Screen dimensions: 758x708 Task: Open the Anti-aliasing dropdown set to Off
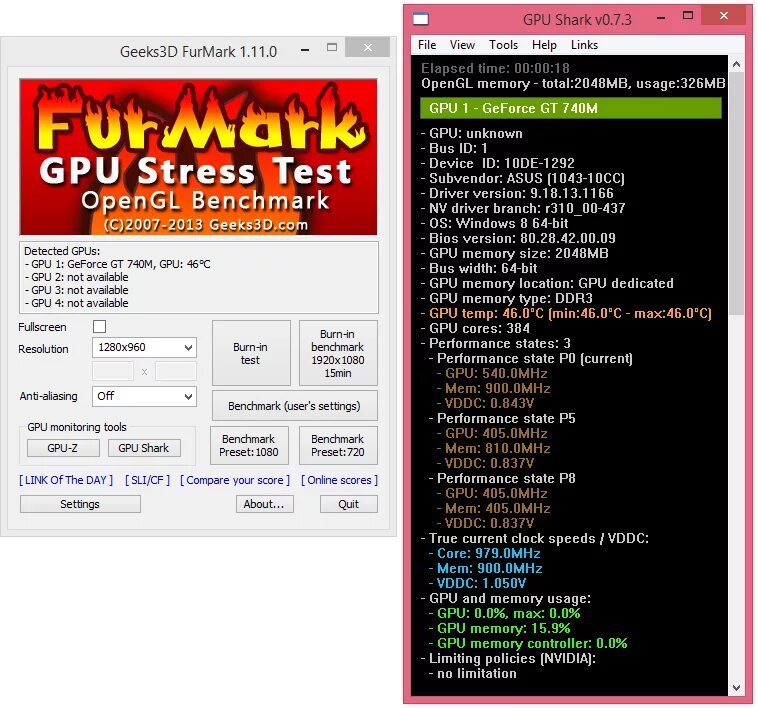click(144, 396)
